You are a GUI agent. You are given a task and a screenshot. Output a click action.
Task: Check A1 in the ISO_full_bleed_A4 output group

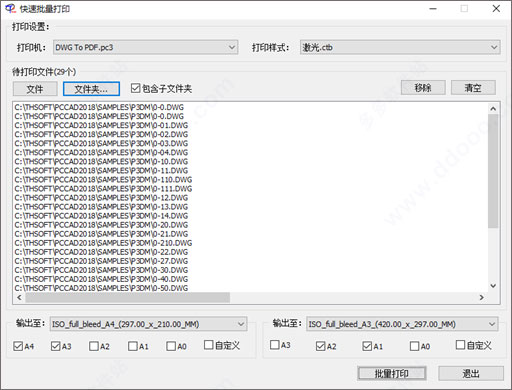[x=138, y=346]
